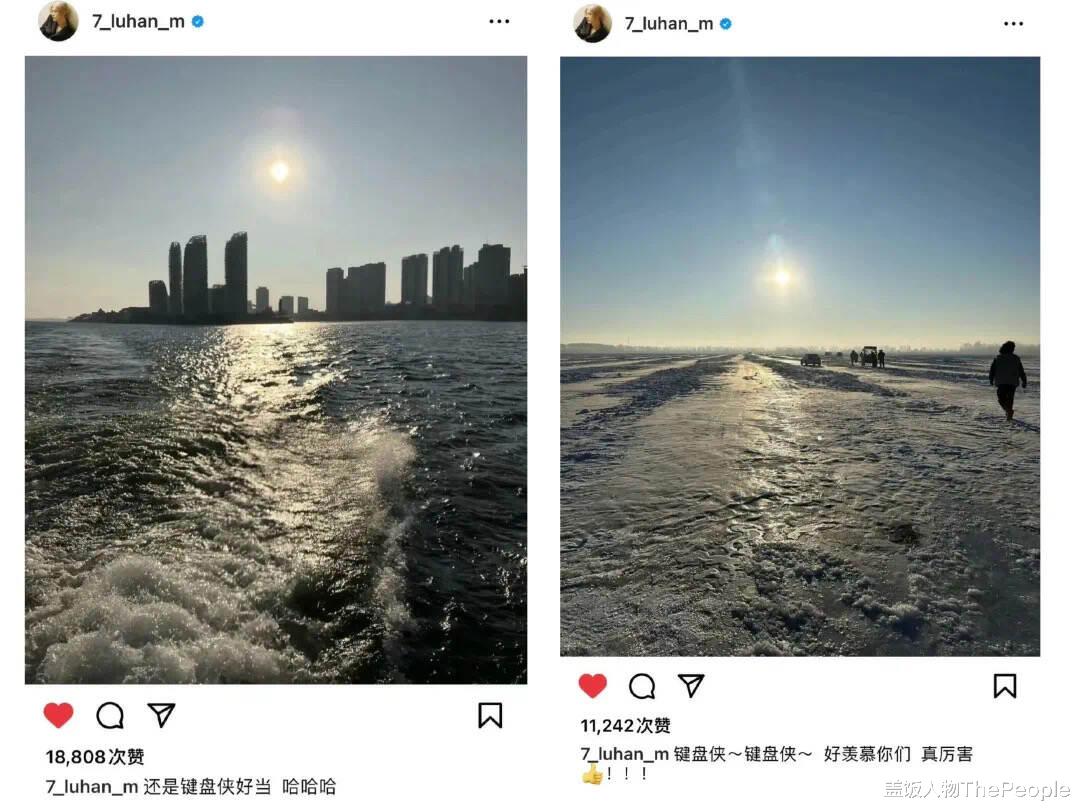Screen dimensions: 1080x810
Task: View the 18,808 likes list
Action: 95,757
